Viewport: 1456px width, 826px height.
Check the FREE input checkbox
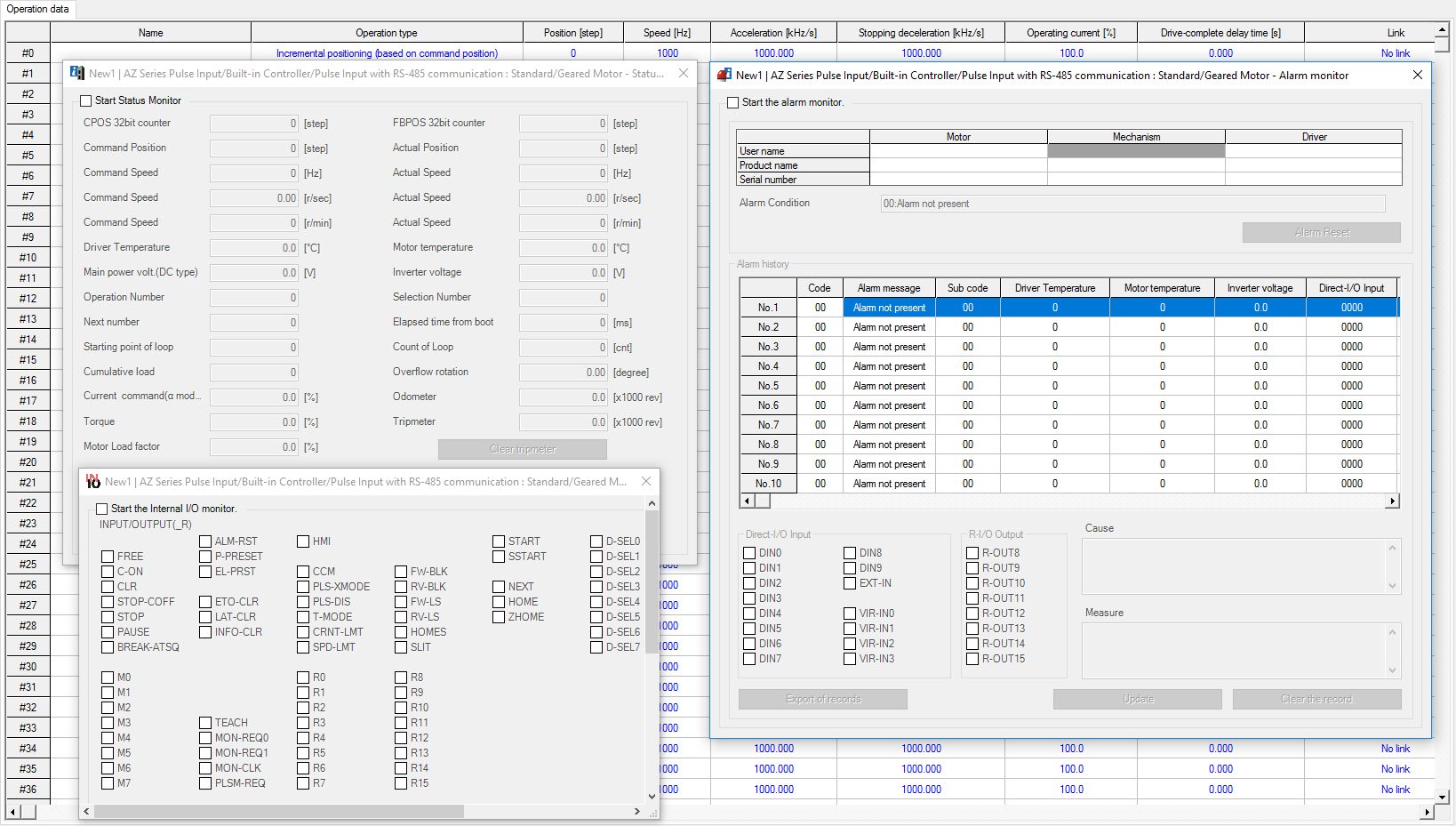(109, 556)
